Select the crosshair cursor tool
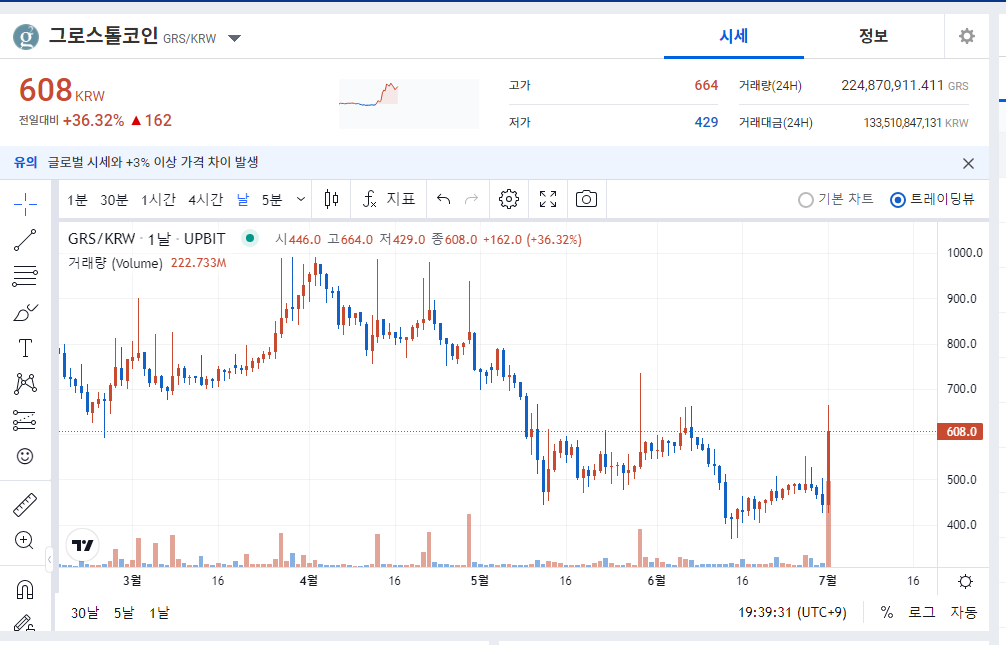The width and height of the screenshot is (1006, 645). pyautogui.click(x=25, y=204)
